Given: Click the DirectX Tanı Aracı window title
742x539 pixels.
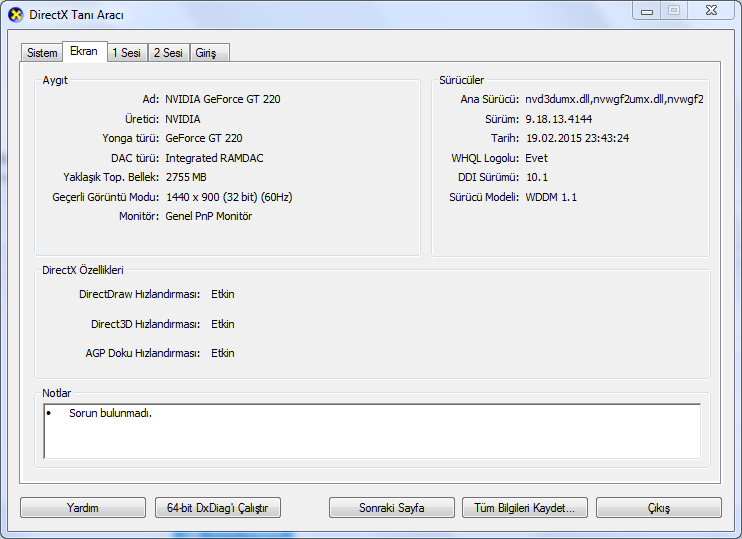Looking at the screenshot, I should coord(76,15).
